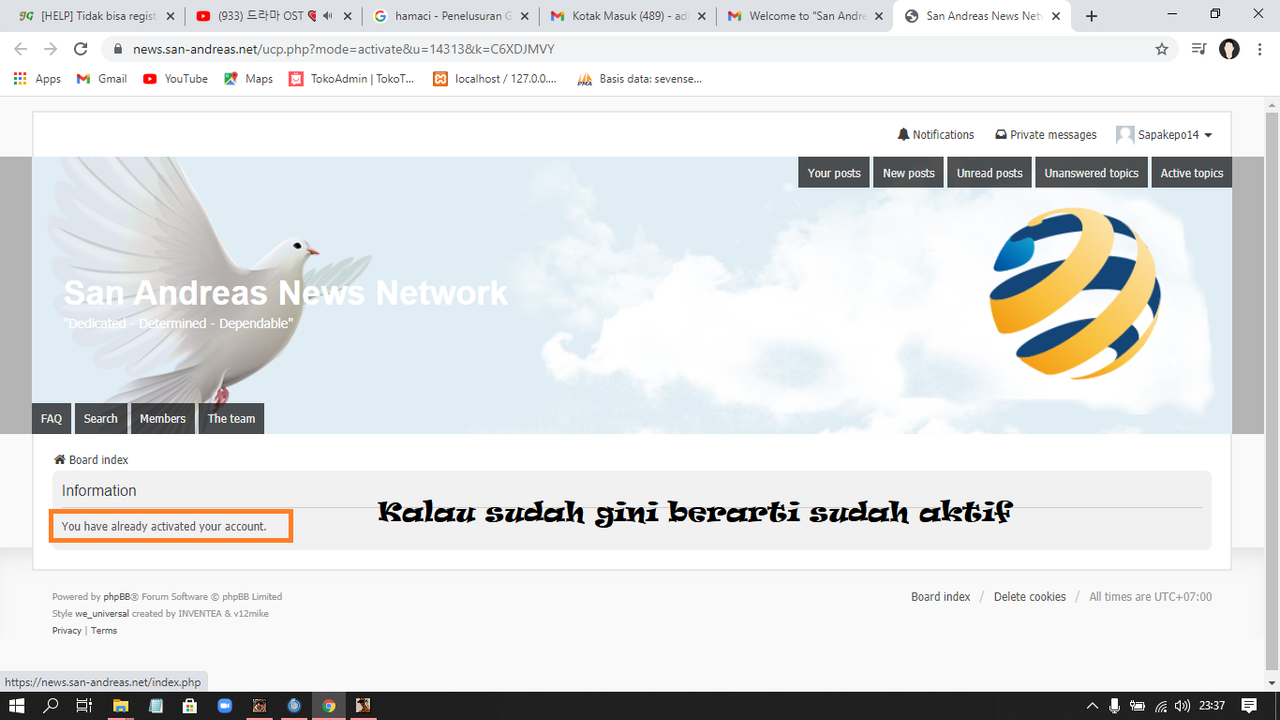
Task: Open the media control icon in Chrome toolbar
Action: click(x=1199, y=49)
